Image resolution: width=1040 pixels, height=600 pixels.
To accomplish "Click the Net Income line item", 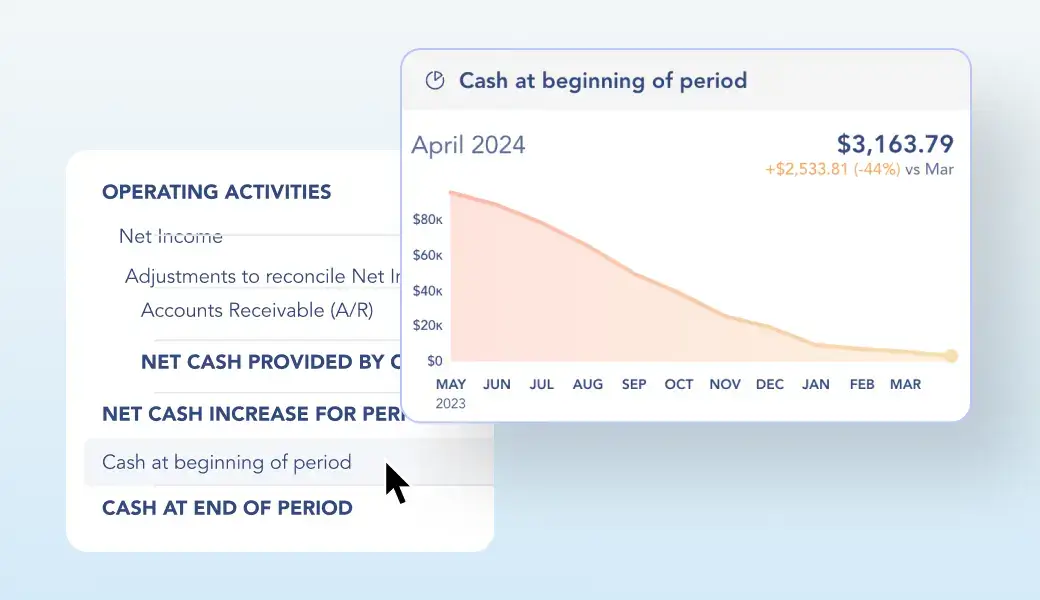I will (171, 236).
